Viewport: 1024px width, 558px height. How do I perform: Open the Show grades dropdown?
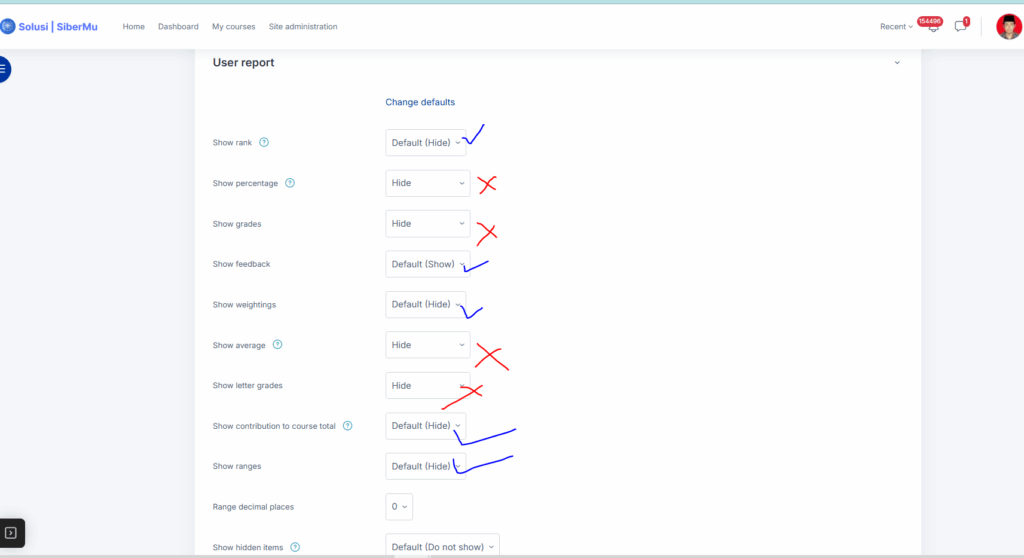[x=428, y=223]
